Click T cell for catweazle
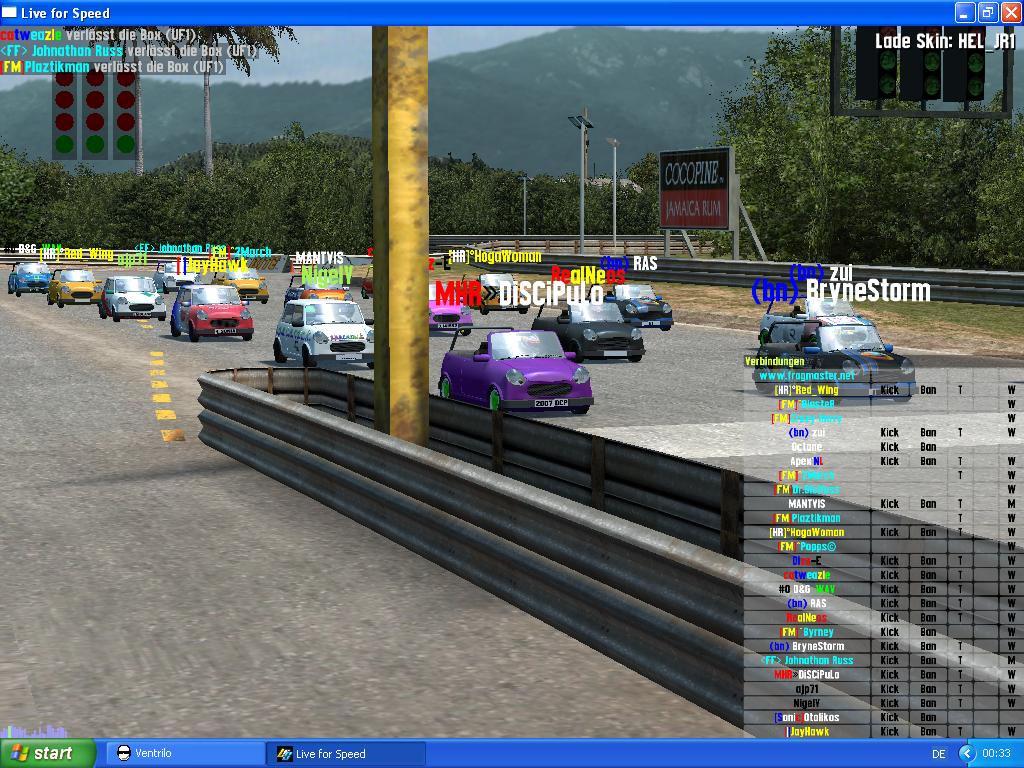 [x=960, y=575]
